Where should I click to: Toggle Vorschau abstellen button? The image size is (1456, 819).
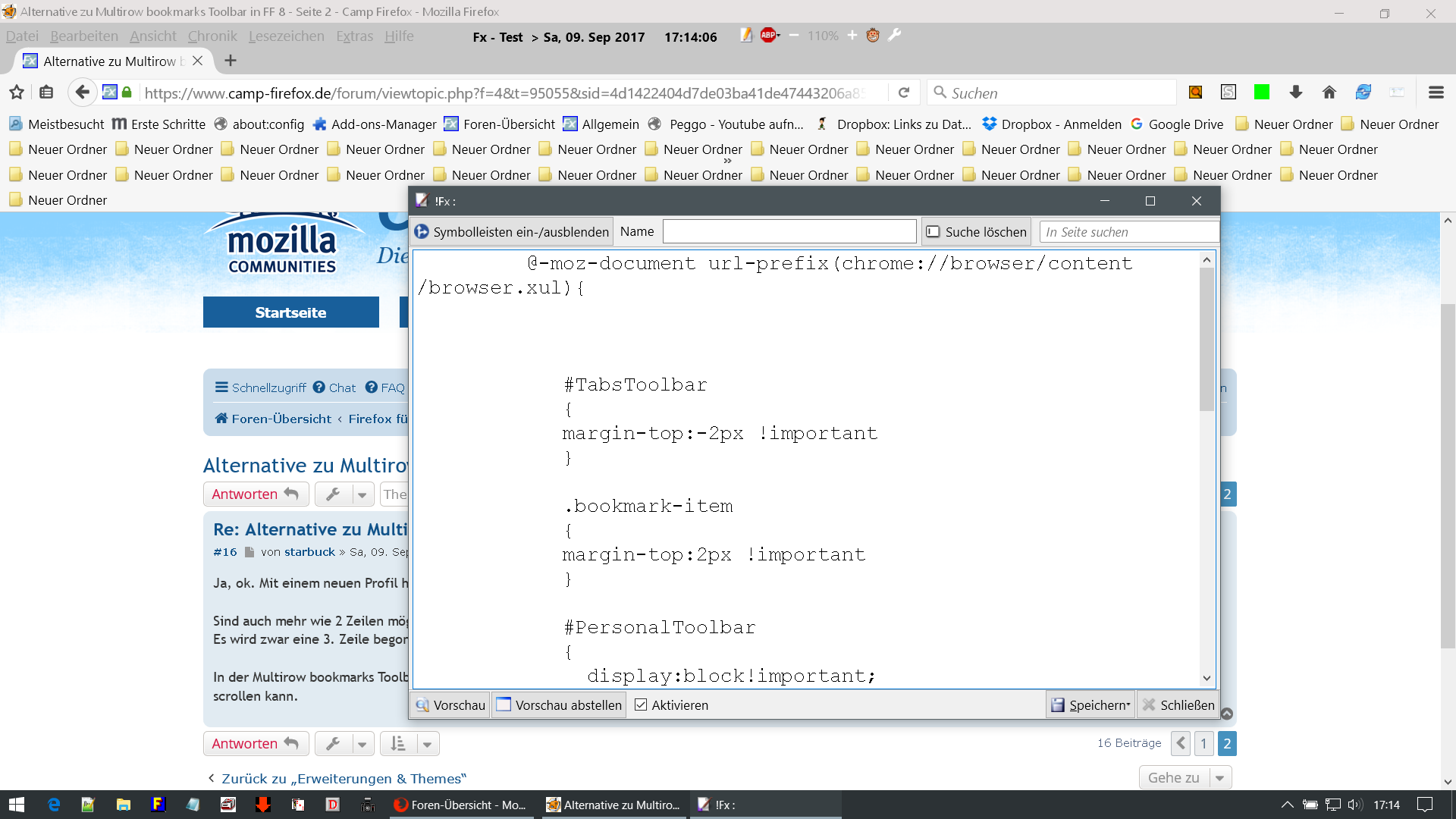coord(559,705)
